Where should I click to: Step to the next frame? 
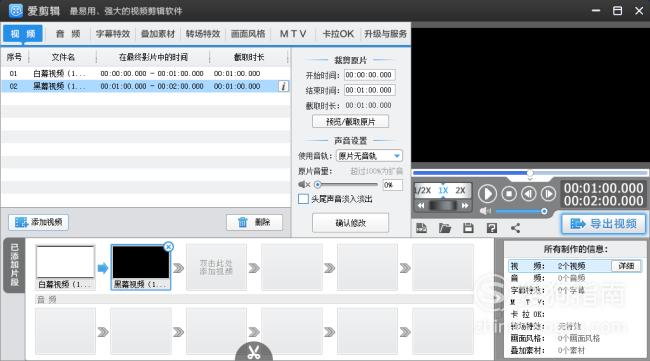point(548,194)
